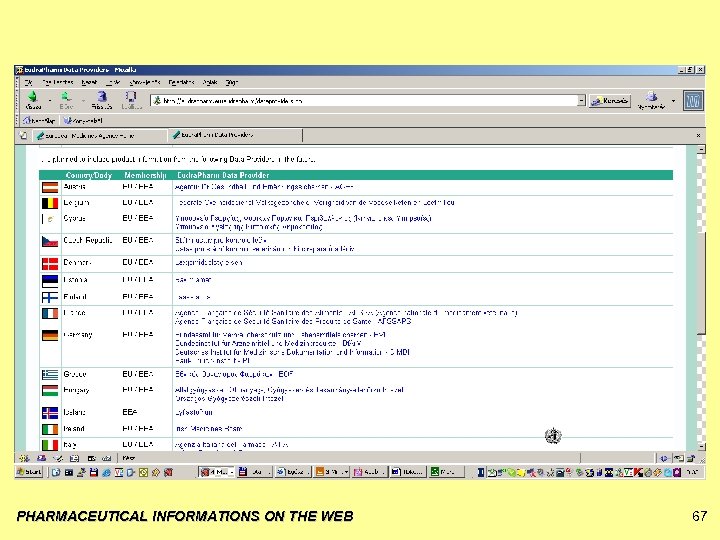Switch to the EudraPharm Data Providers tab

[x=235, y=135]
